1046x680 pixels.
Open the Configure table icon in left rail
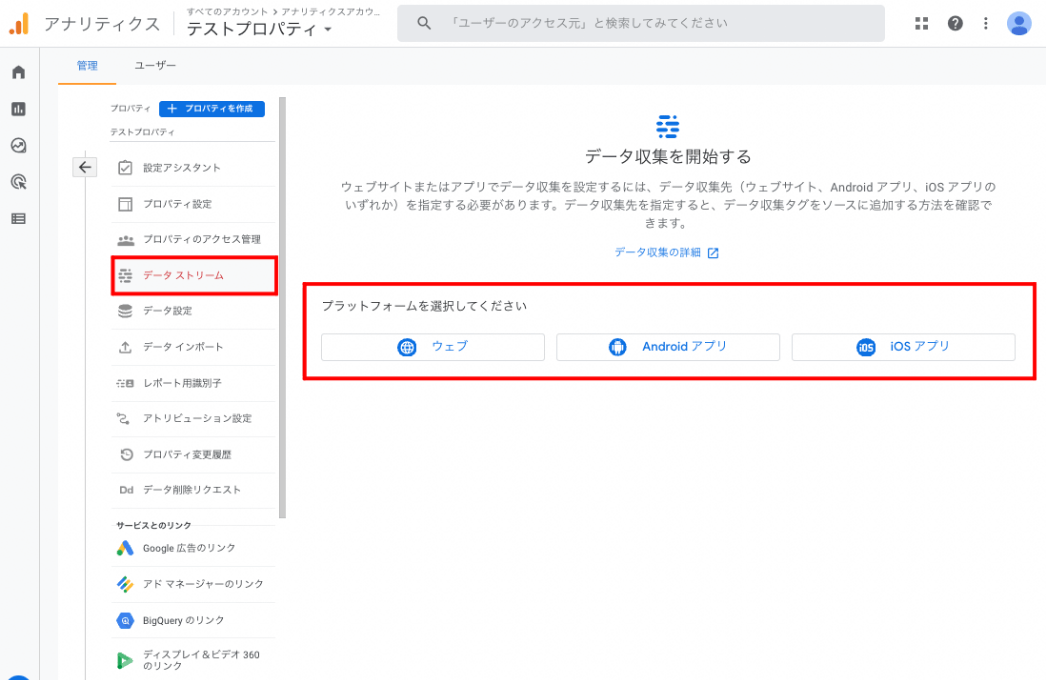click(x=19, y=218)
